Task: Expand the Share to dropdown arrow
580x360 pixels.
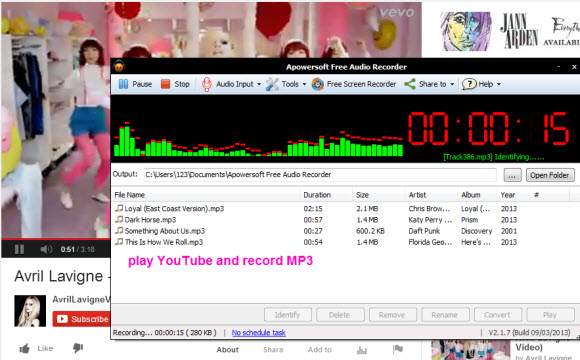Action: 452,85
